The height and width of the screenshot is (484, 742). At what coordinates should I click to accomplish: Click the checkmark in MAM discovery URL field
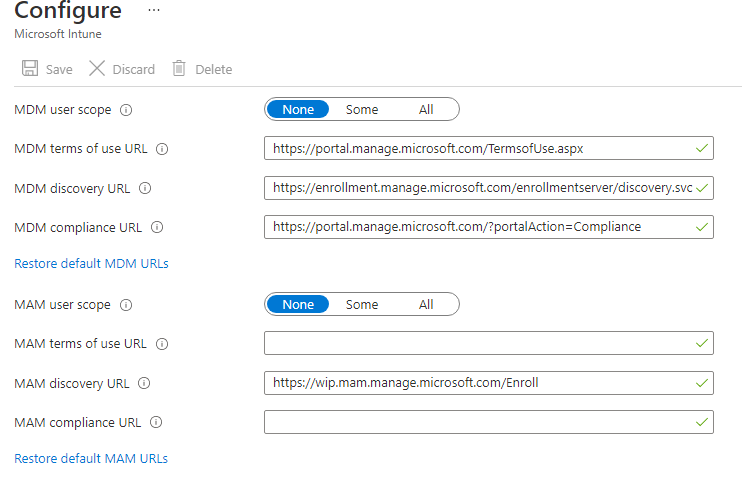point(702,383)
